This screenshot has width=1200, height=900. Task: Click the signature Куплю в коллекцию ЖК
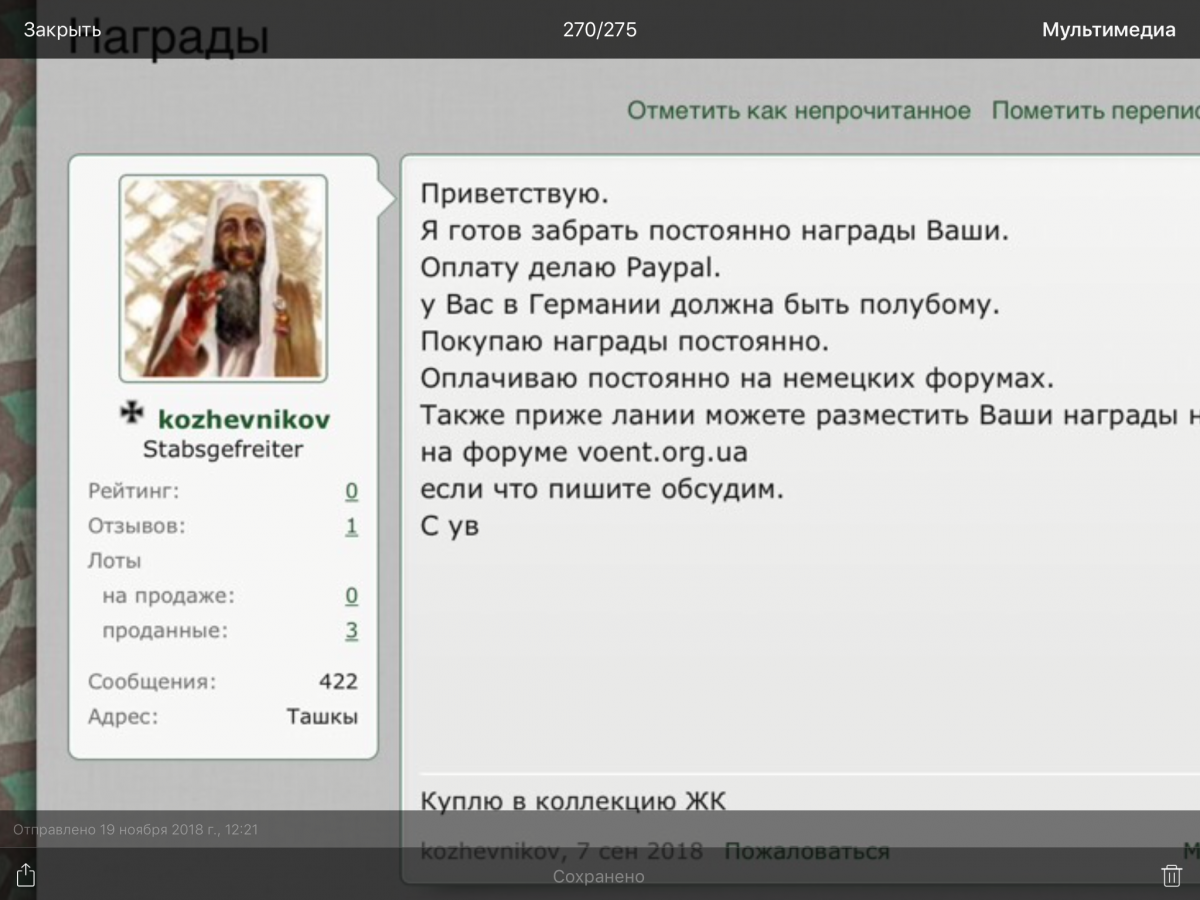573,801
